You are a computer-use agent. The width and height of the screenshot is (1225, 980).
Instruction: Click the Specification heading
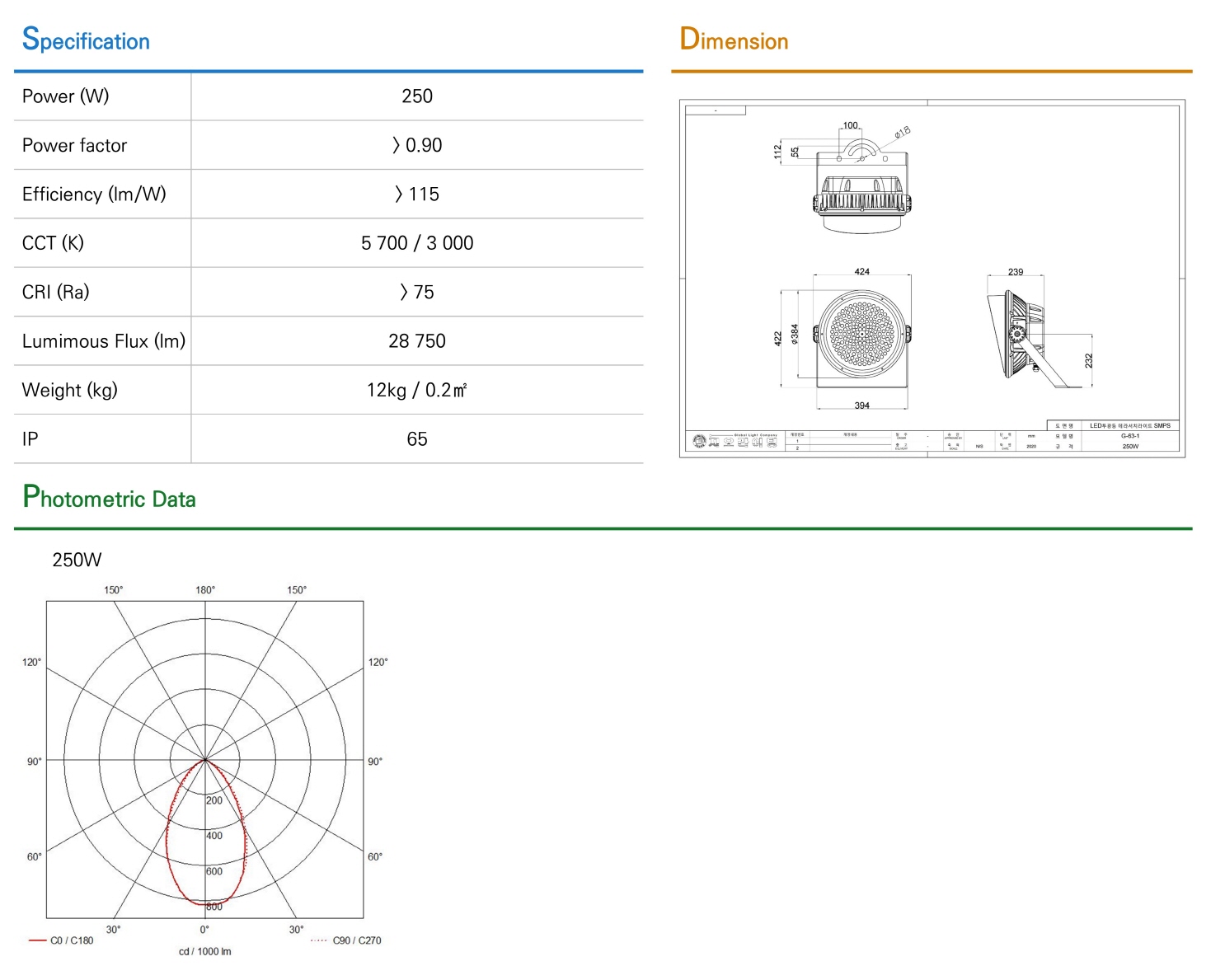pyautogui.click(x=86, y=40)
